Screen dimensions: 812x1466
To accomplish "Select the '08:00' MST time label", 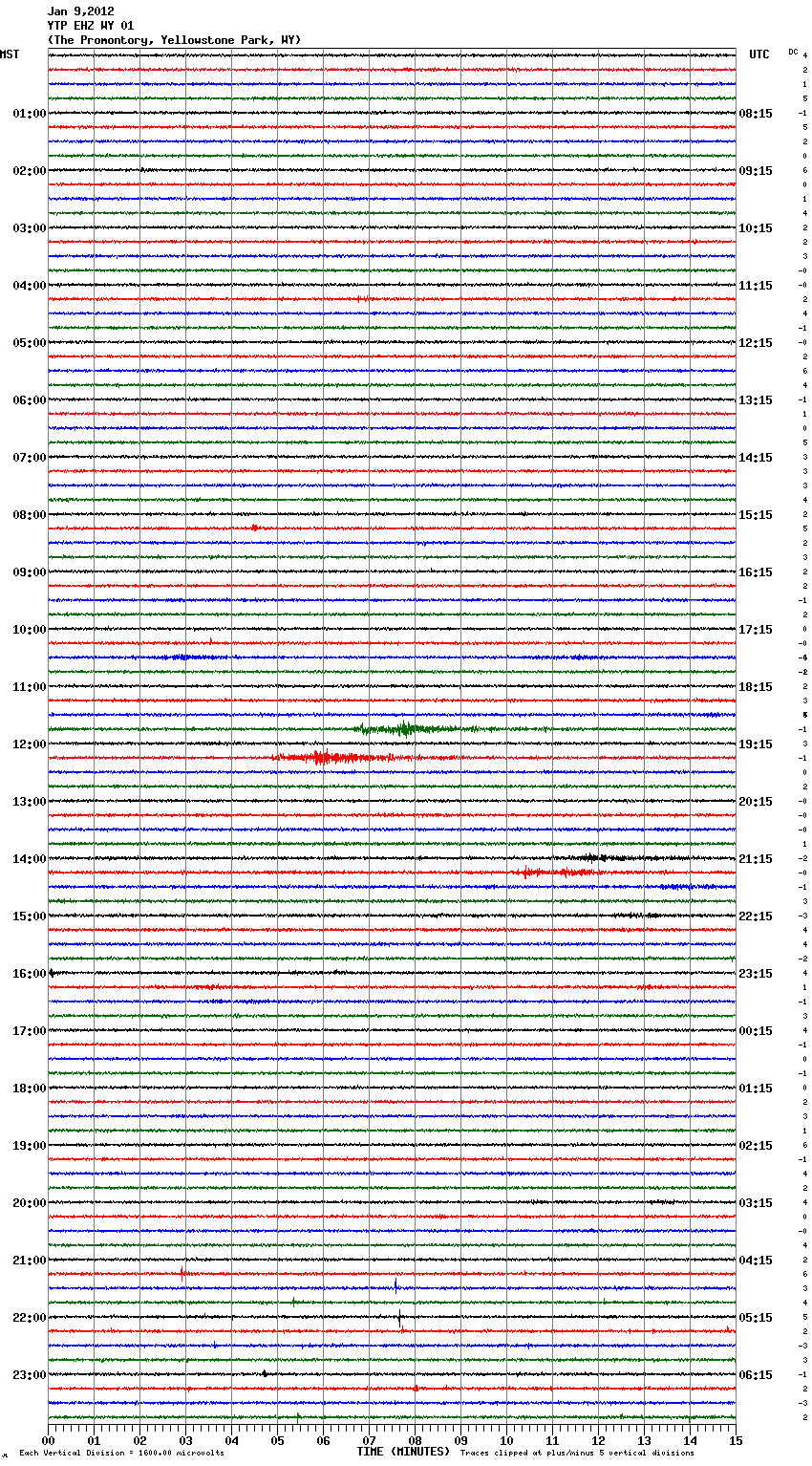I will point(30,515).
